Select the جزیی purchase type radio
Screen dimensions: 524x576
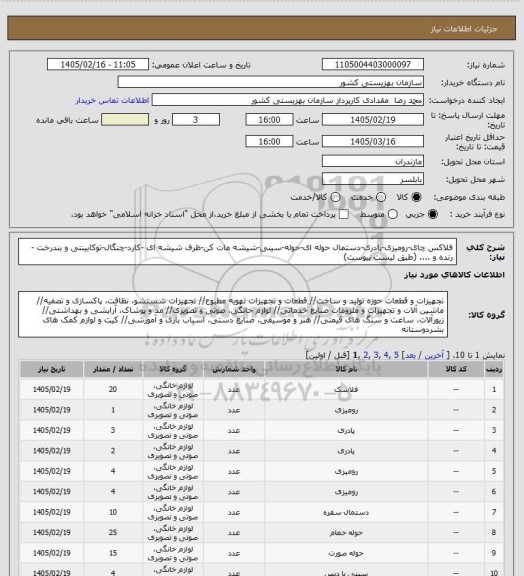pyautogui.click(x=433, y=214)
